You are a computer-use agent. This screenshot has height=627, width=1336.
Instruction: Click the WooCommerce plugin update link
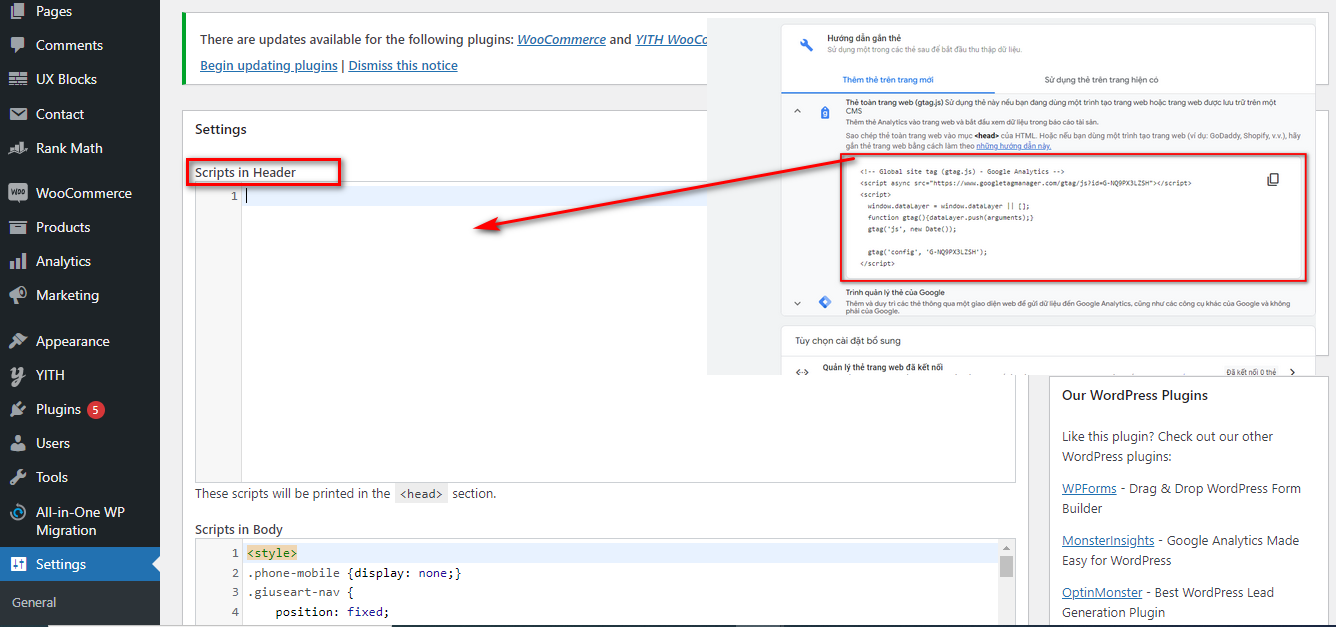point(561,39)
